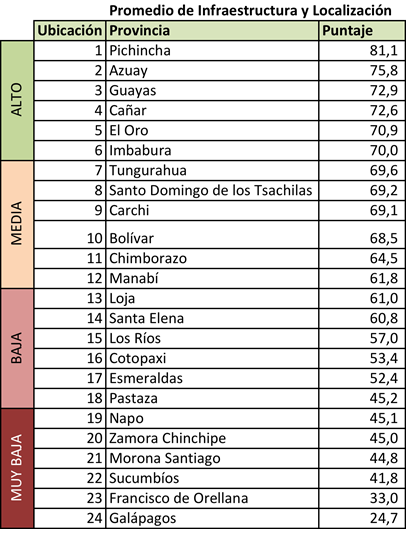Click the Chimborazo score 64,5
This screenshot has width=406, height=539.
(x=362, y=258)
